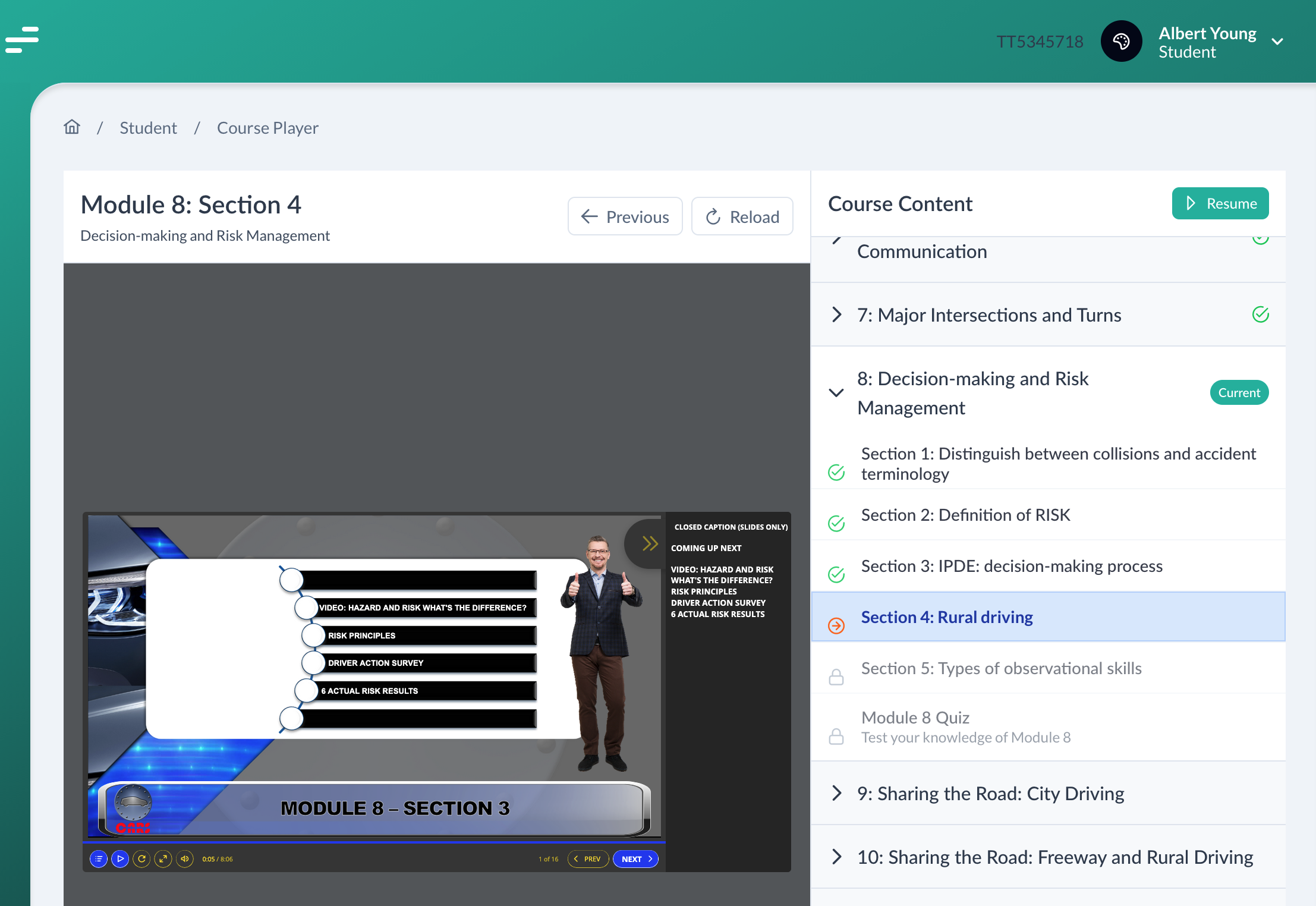Viewport: 1316px width, 906px height.
Task: Expand module 7 Major Intersections and Turns
Action: [836, 314]
